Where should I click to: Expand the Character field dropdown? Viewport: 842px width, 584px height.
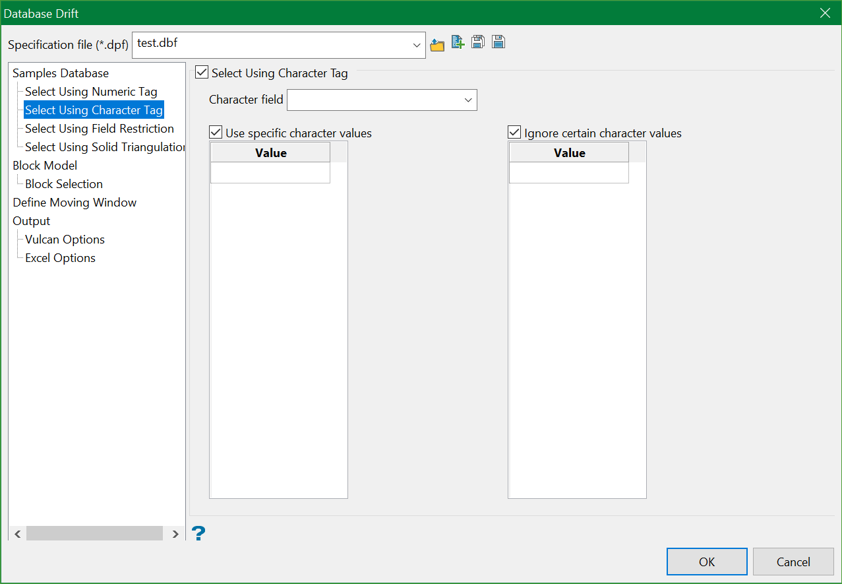468,100
